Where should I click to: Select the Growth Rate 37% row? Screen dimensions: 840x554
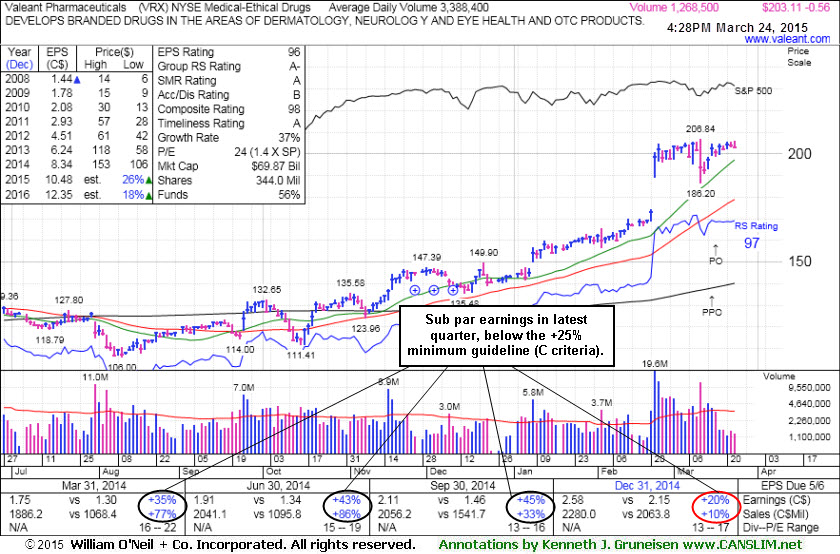tap(229, 138)
